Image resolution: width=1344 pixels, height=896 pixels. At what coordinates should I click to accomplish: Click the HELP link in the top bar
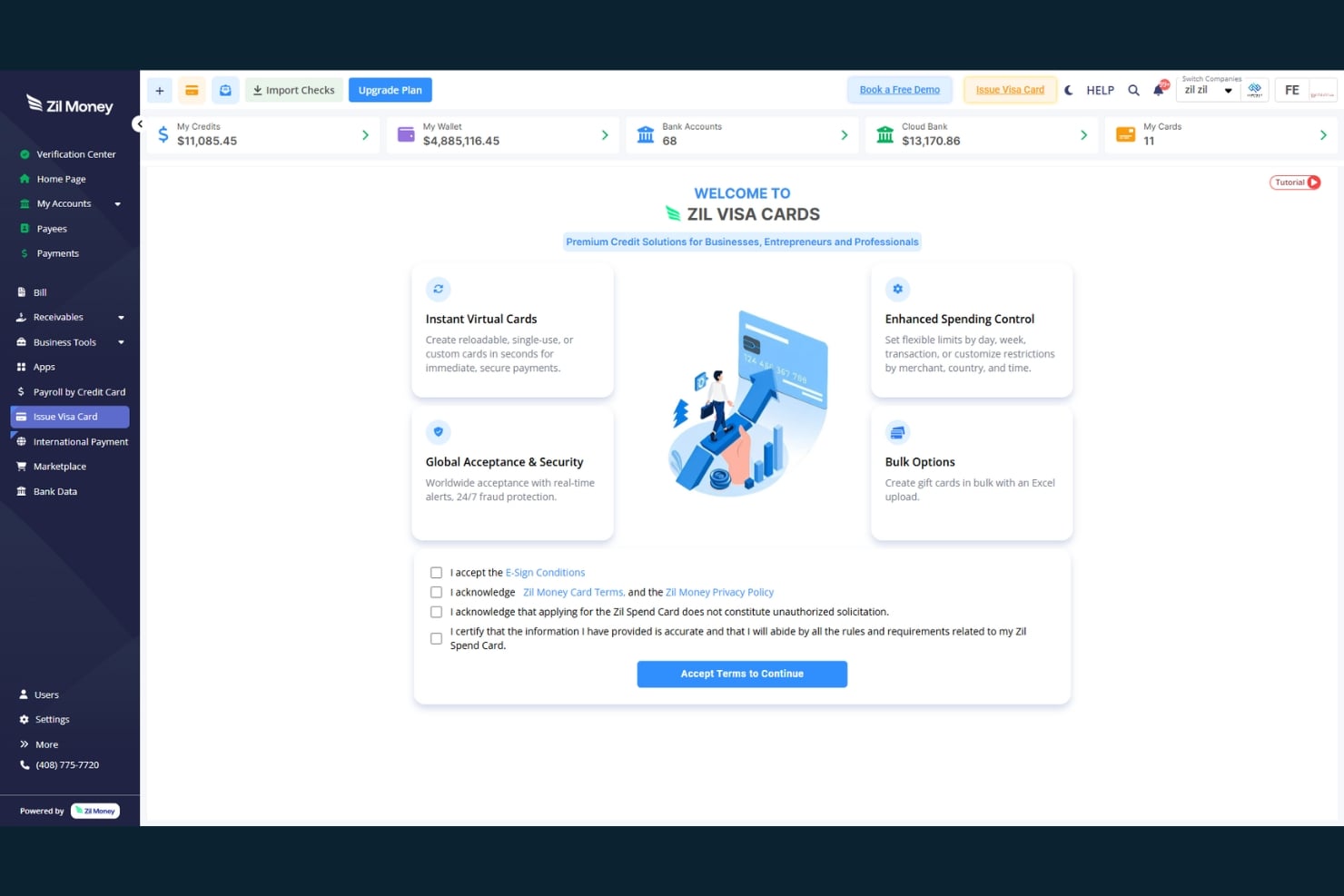[1101, 90]
